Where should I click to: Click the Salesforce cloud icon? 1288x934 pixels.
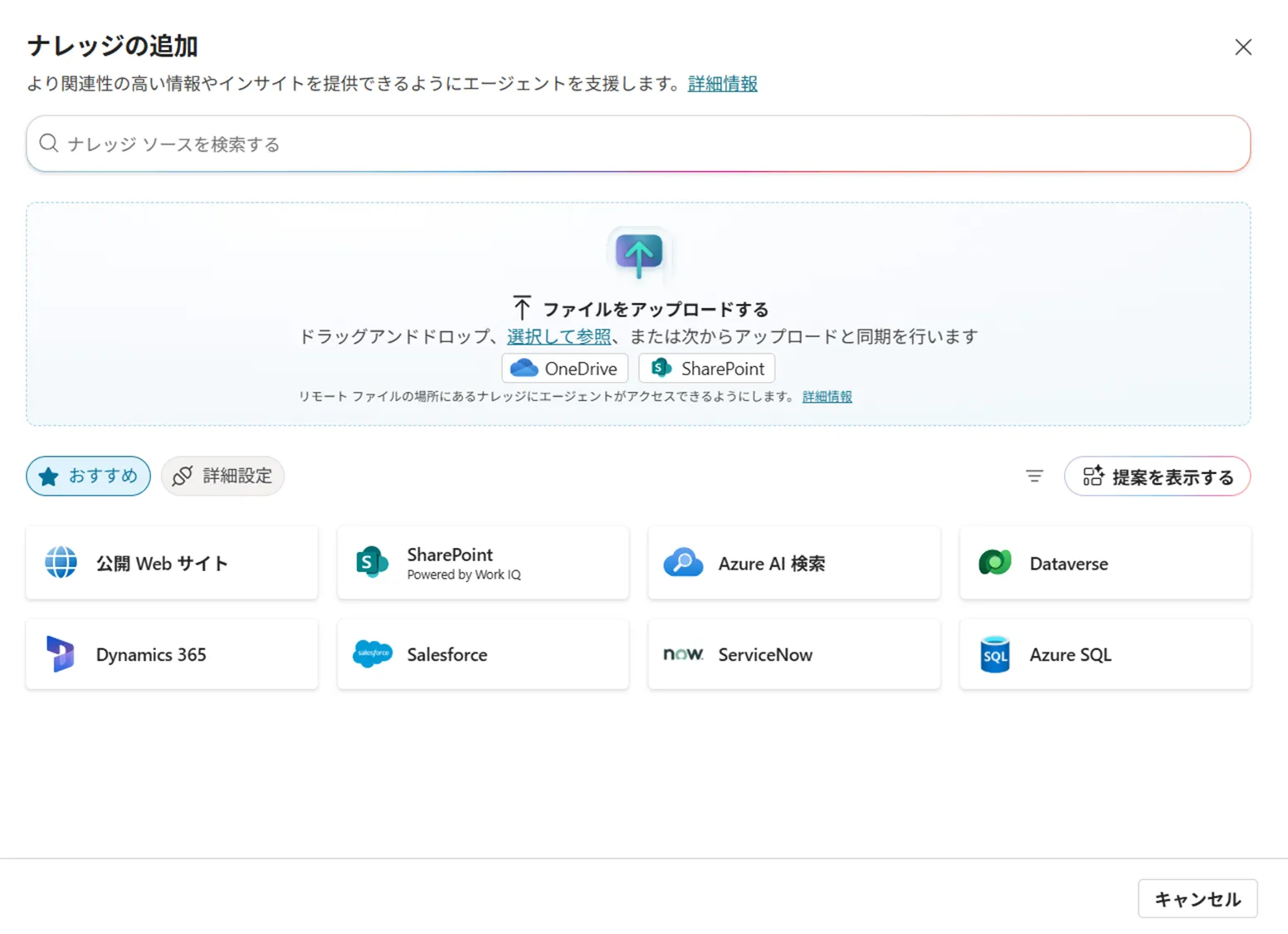point(371,654)
